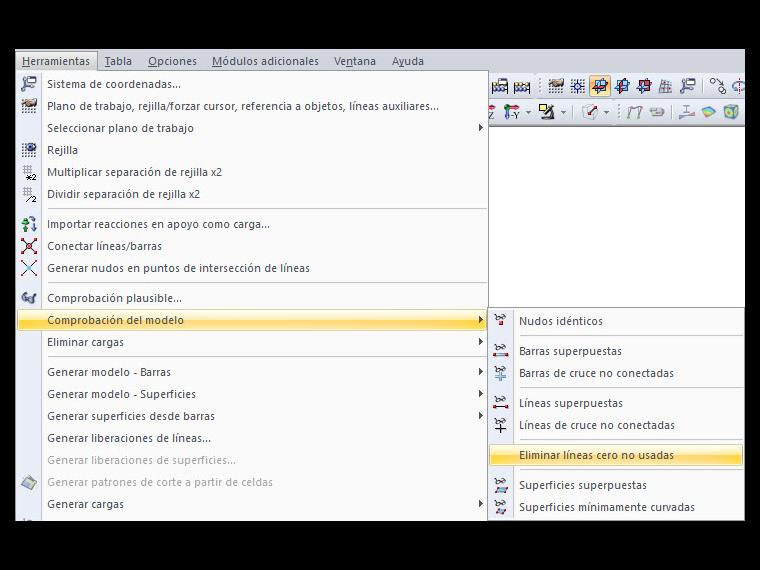Click Importar reacciones en apoyo como carga icon

point(29,224)
